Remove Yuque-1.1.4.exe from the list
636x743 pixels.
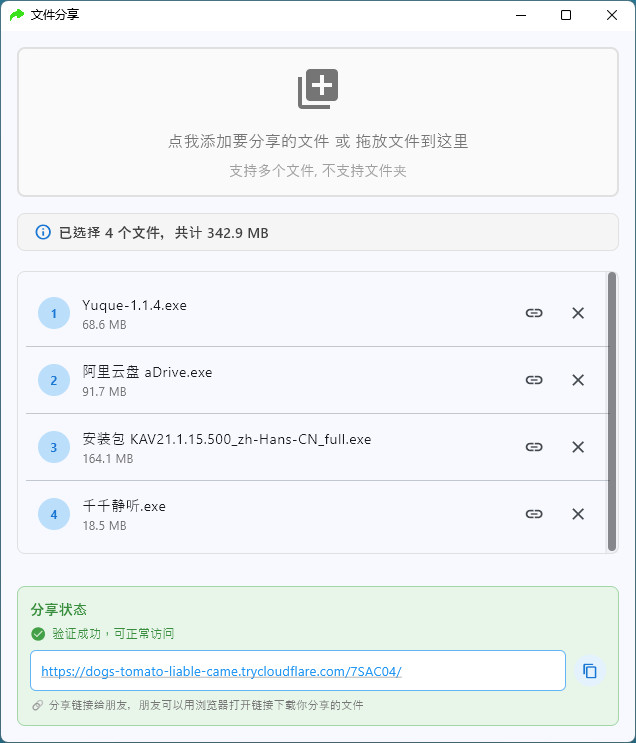[578, 313]
